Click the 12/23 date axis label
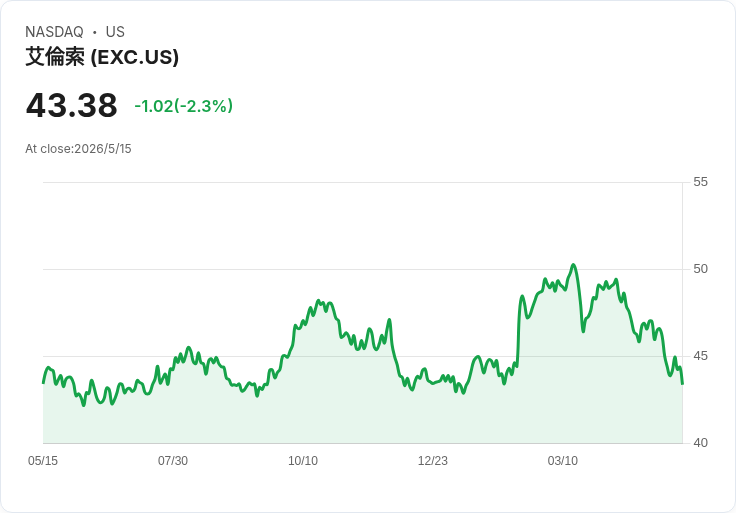 click(x=433, y=461)
